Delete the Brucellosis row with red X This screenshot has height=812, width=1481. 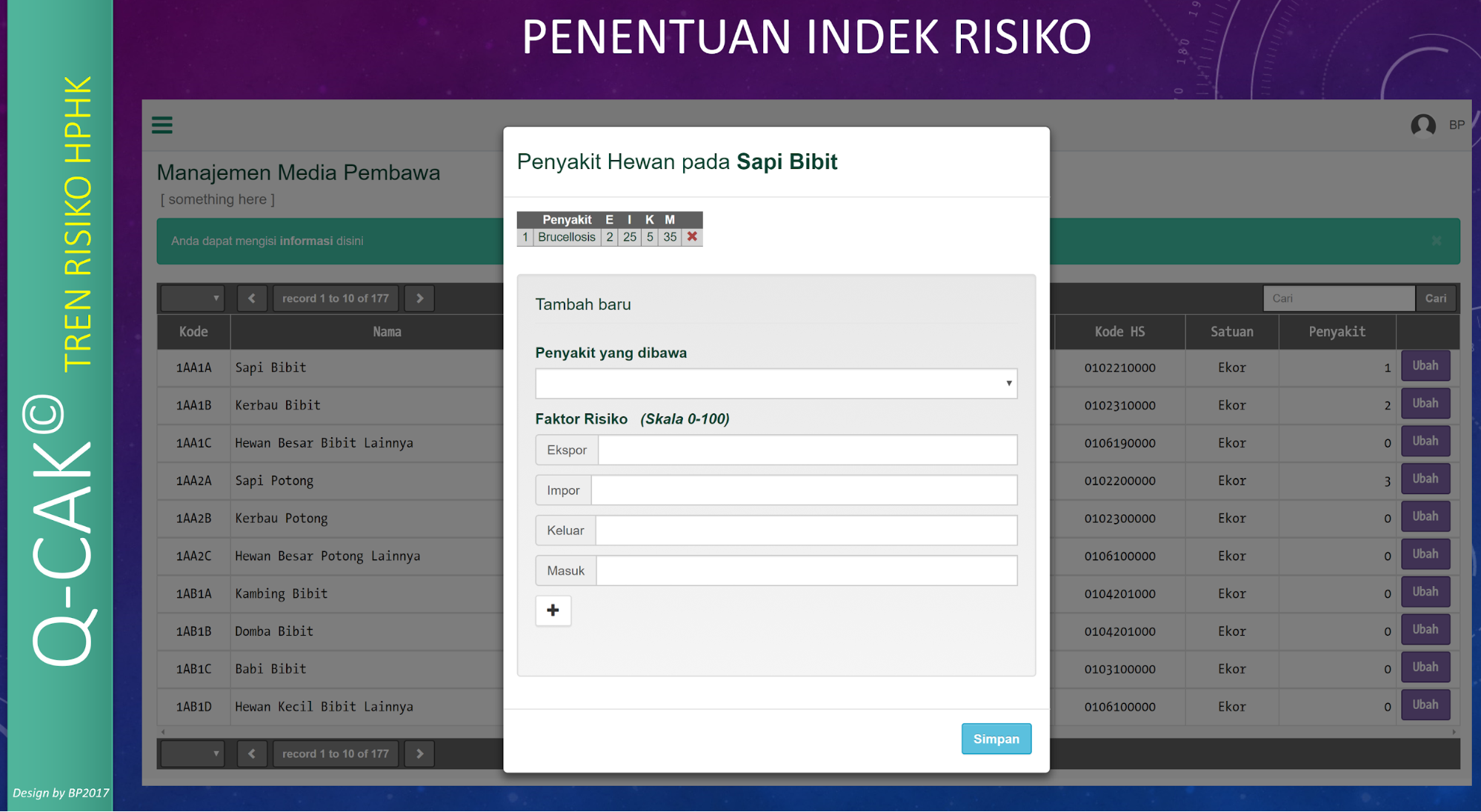692,237
